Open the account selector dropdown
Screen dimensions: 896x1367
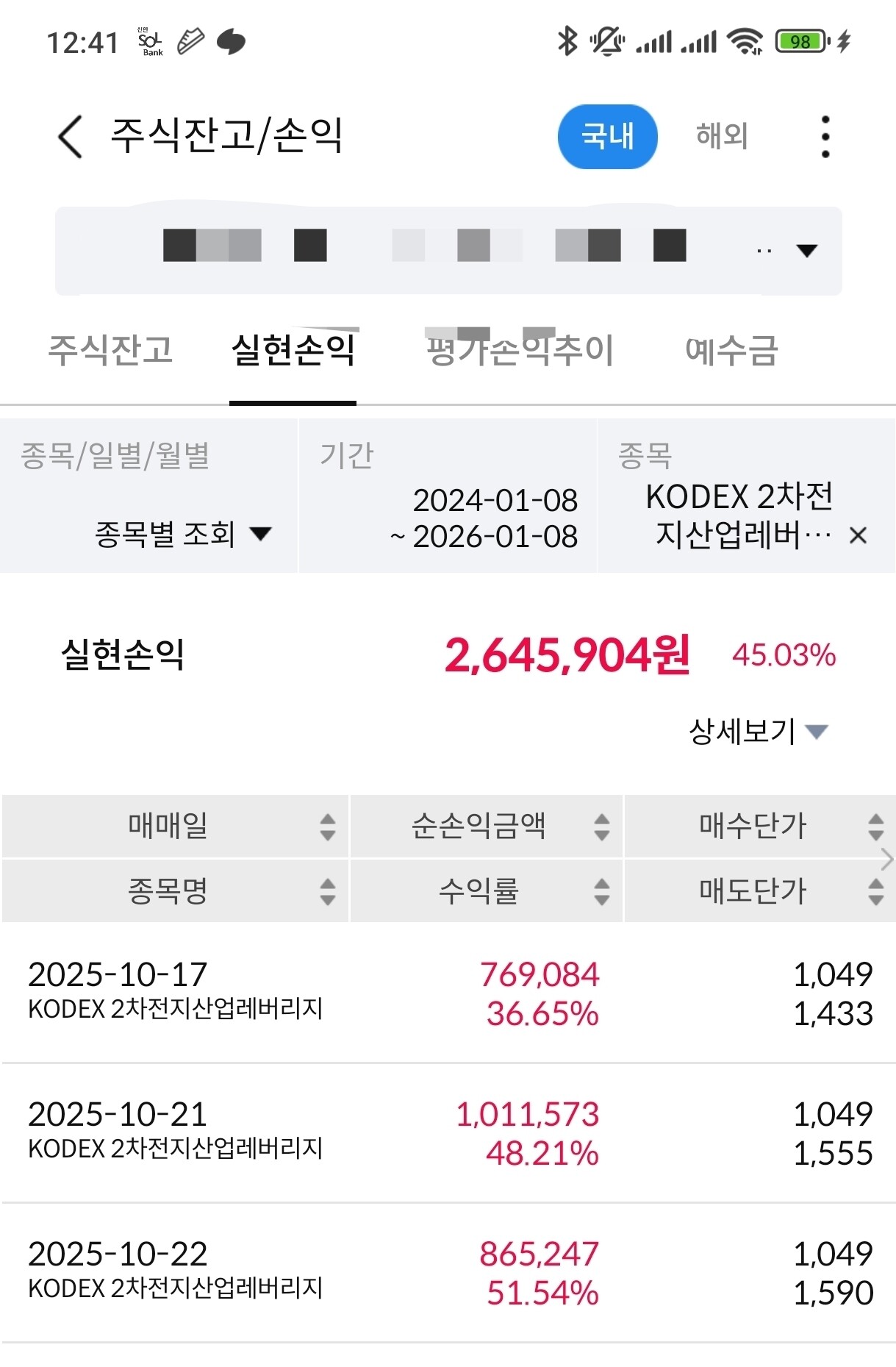(x=806, y=251)
